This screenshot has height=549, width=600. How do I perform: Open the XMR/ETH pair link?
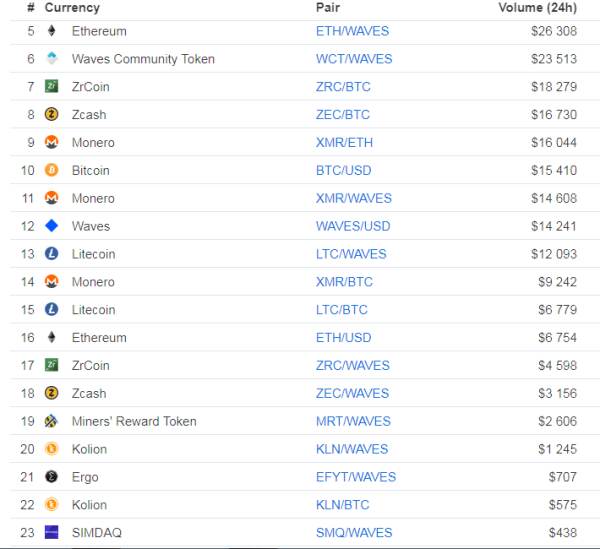343,143
